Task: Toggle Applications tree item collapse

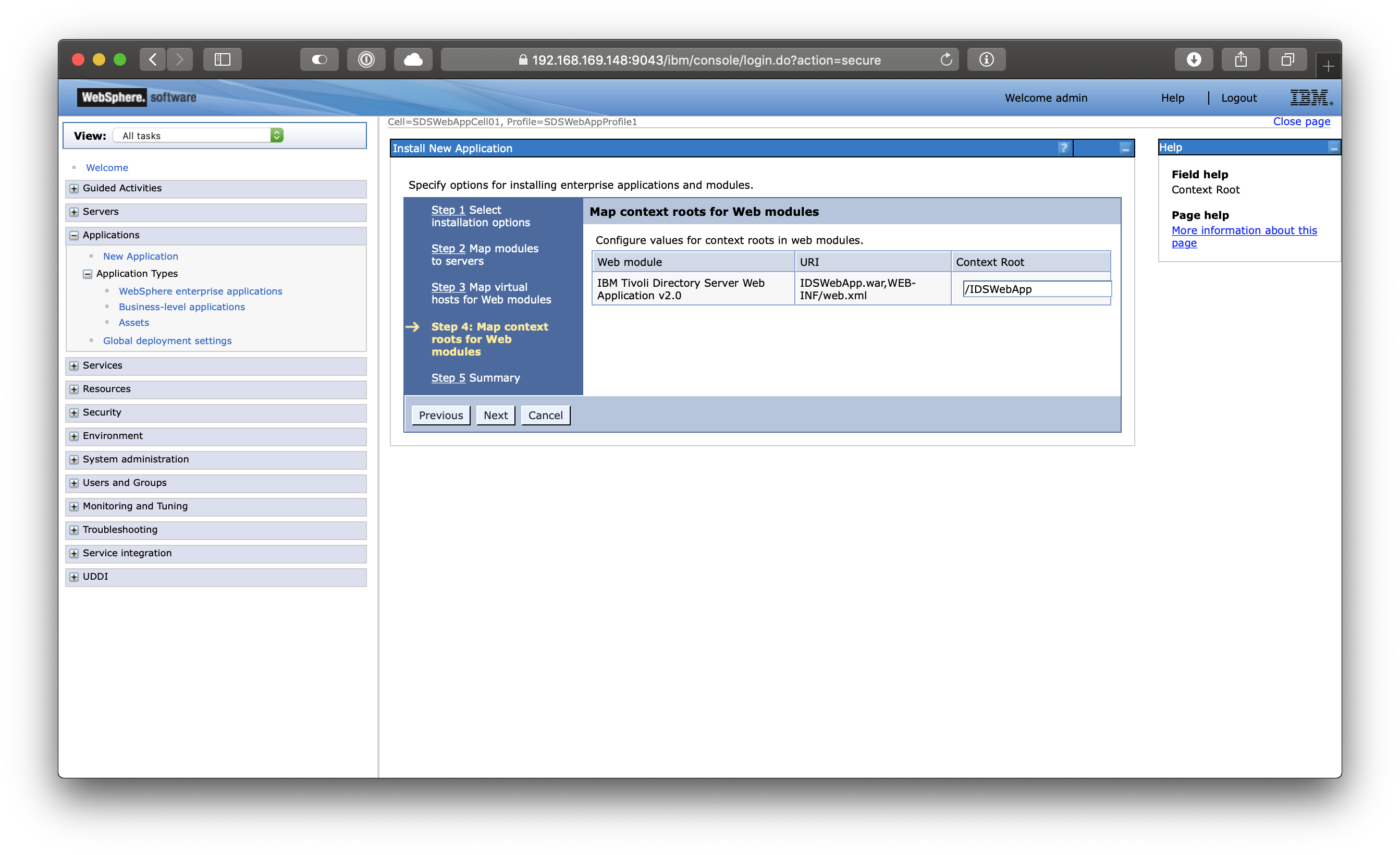Action: pyautogui.click(x=75, y=235)
